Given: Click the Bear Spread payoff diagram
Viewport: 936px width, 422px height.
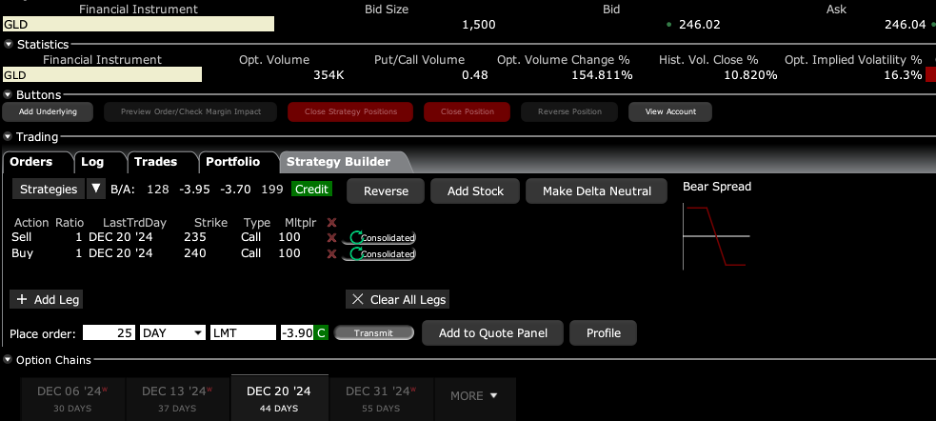Looking at the screenshot, I should [x=716, y=235].
